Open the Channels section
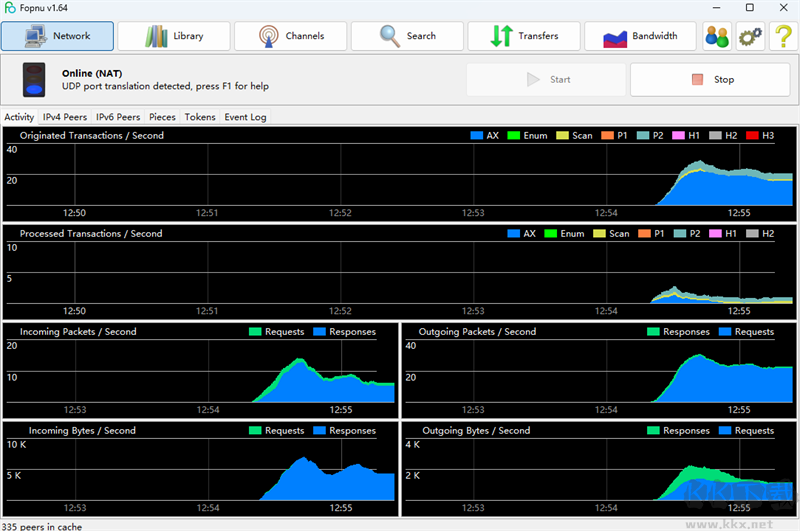 [291, 36]
